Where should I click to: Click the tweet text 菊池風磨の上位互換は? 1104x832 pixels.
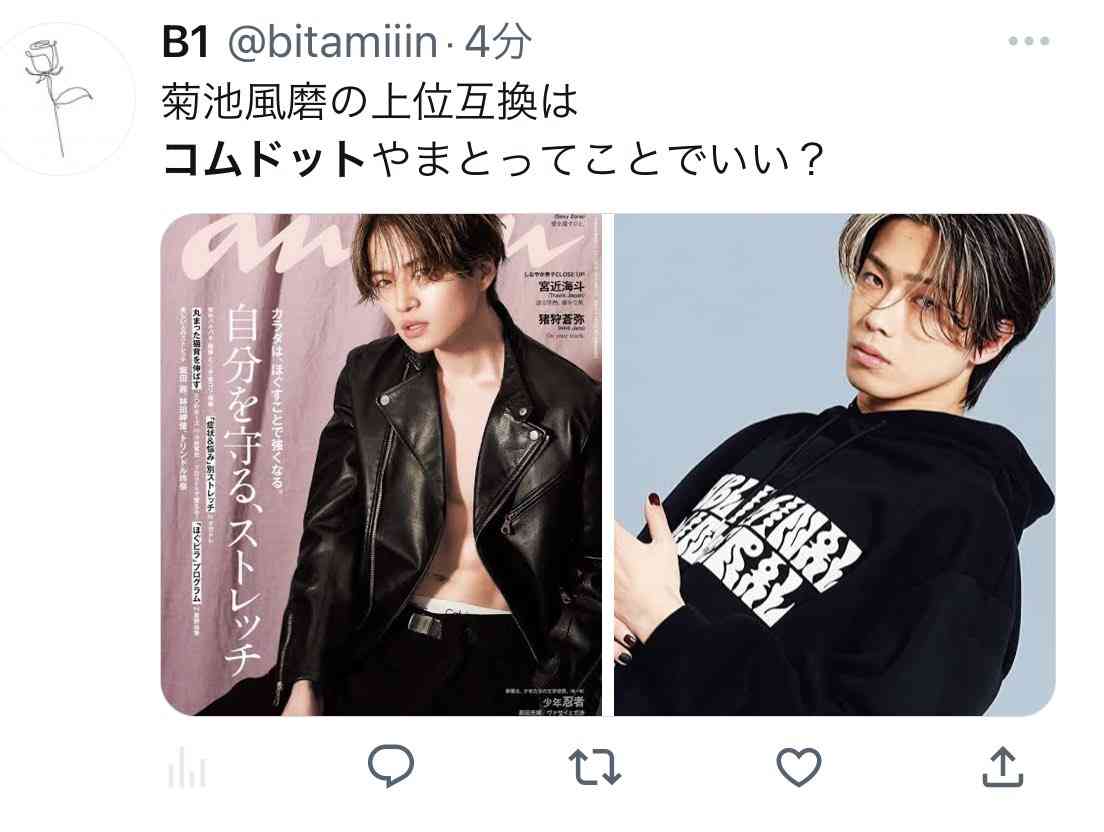click(x=370, y=103)
